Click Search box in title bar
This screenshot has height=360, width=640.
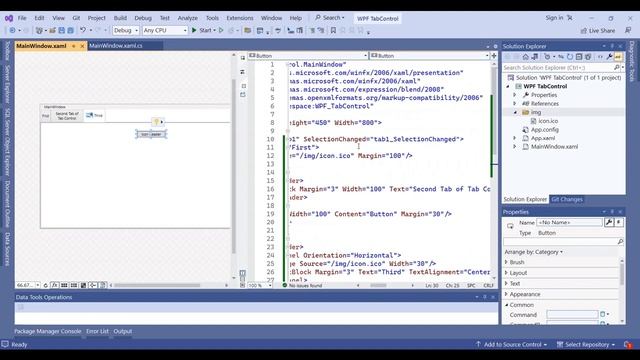pos(330,18)
